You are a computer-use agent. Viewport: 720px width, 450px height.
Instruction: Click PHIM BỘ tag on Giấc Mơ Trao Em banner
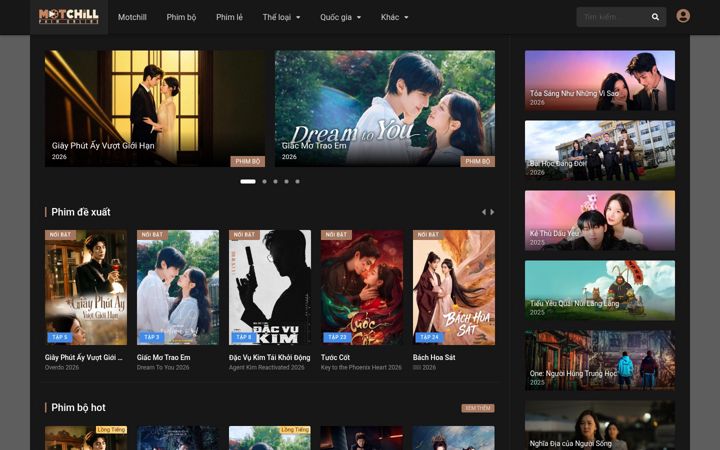pos(478,161)
